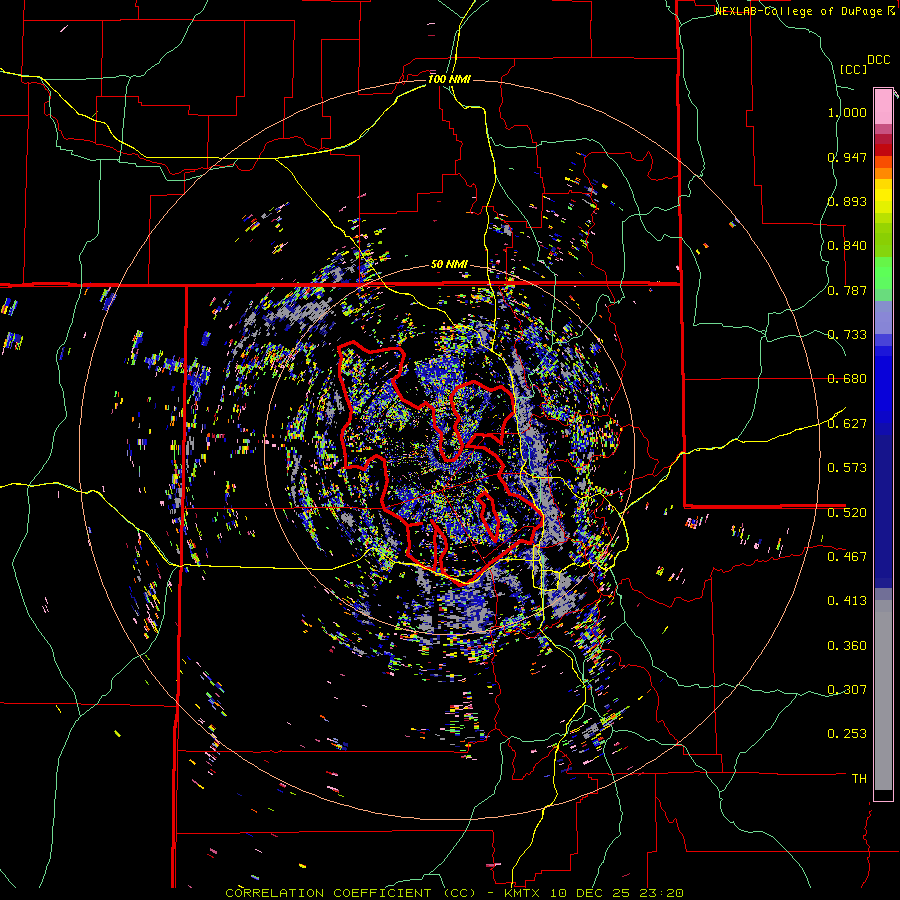Screen dimensions: 900x900
Task: Click the TH threshold label
Action: point(859,779)
